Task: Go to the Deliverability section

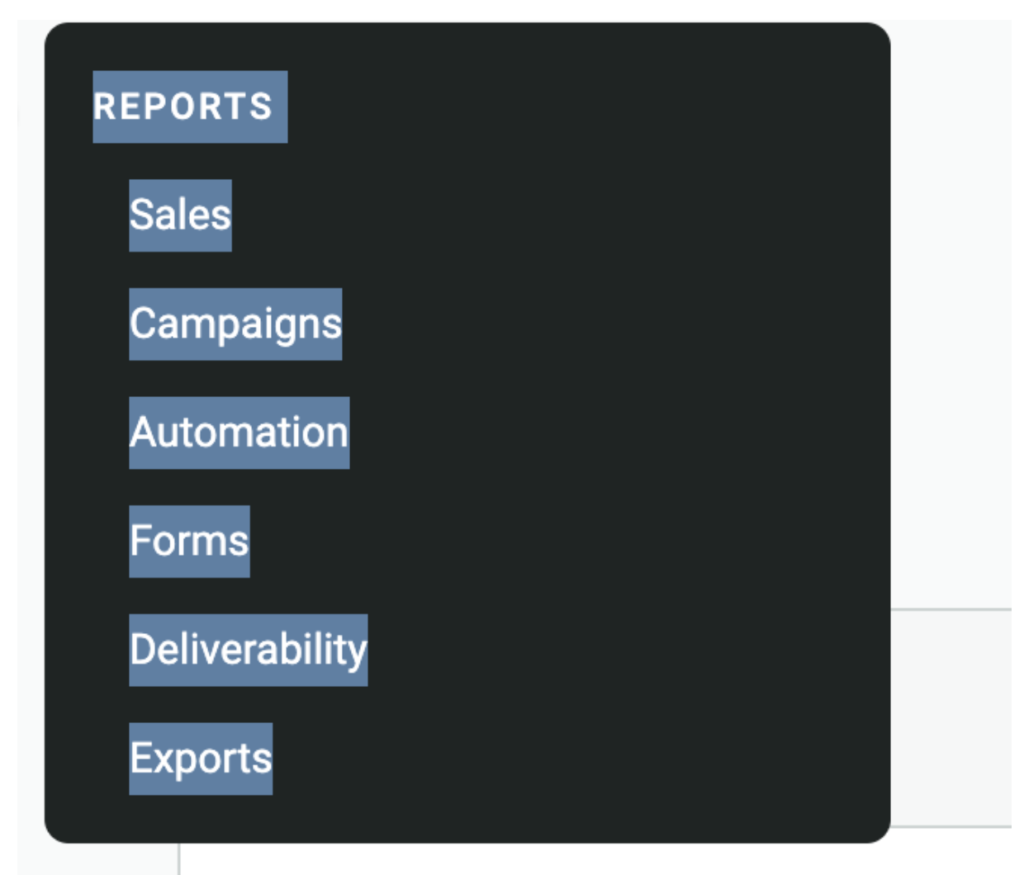Action: (x=248, y=650)
